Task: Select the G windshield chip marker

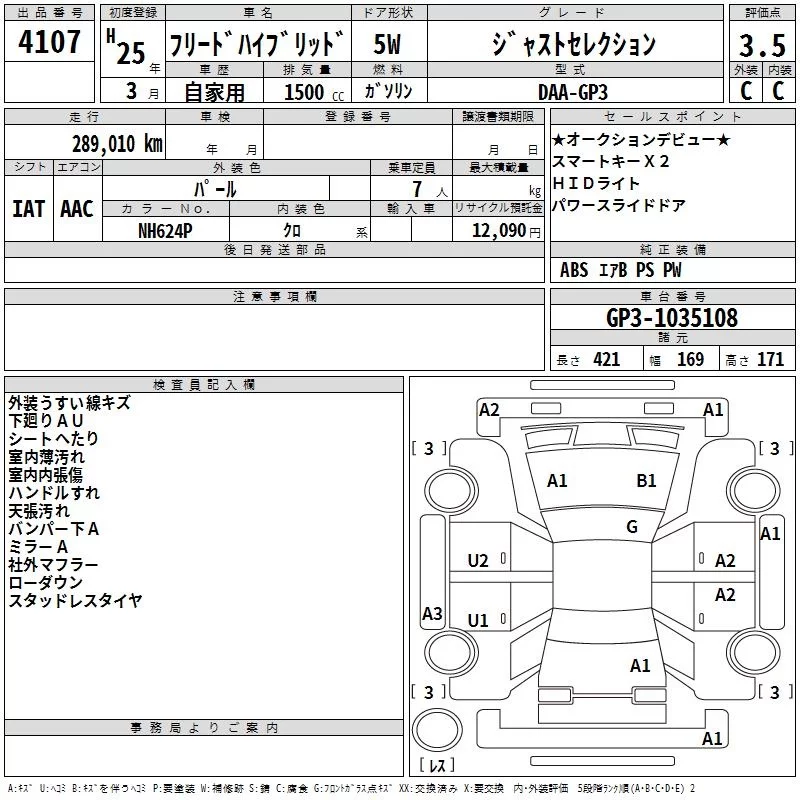Action: [x=631, y=527]
